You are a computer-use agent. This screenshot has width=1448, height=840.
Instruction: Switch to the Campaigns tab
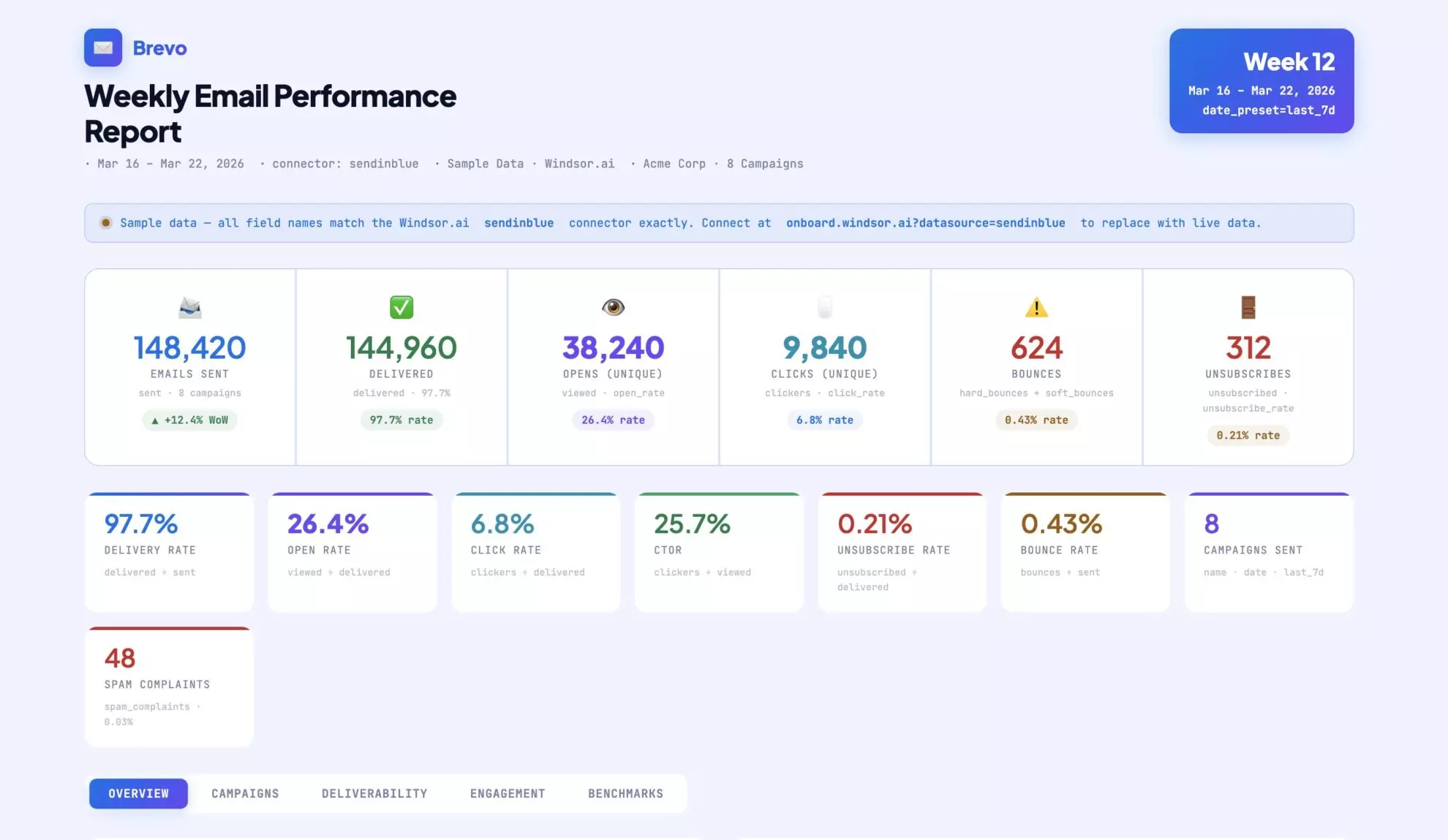(x=245, y=793)
